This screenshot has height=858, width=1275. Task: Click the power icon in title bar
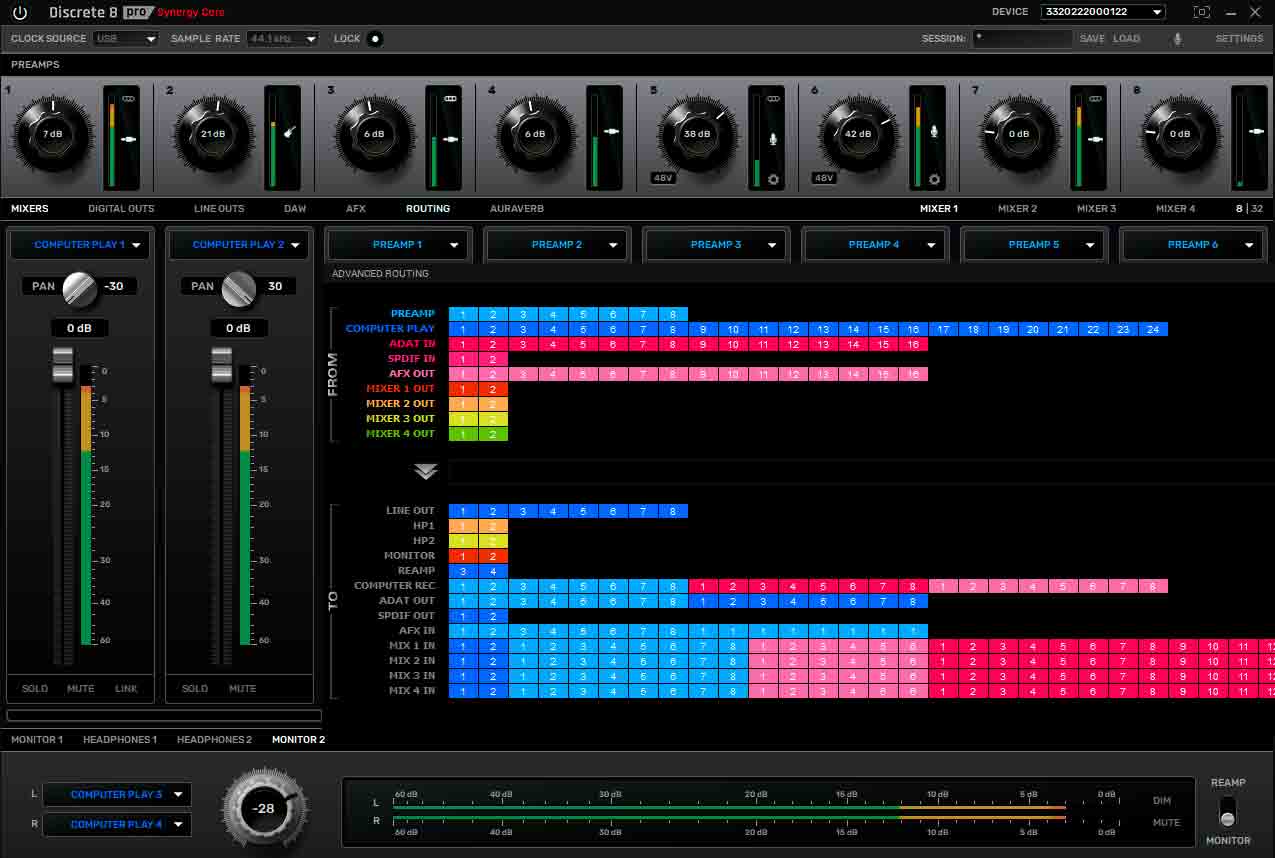[20, 13]
